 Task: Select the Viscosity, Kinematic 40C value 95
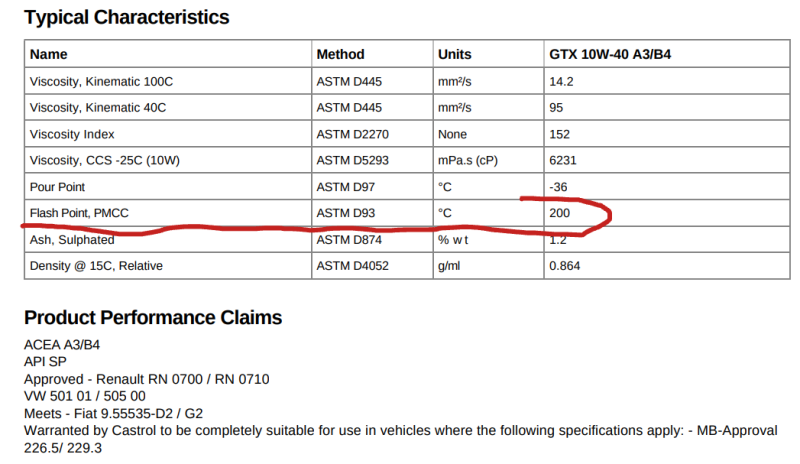pos(557,107)
